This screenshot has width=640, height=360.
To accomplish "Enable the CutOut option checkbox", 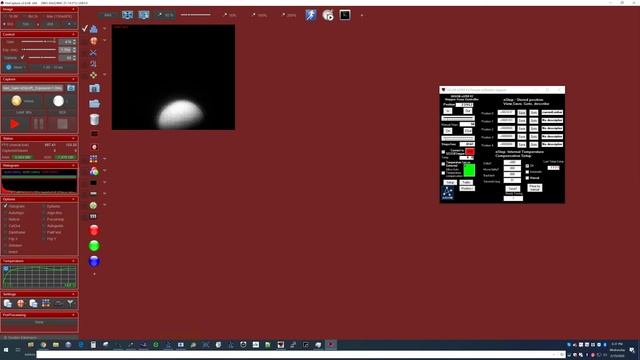I will point(5,226).
